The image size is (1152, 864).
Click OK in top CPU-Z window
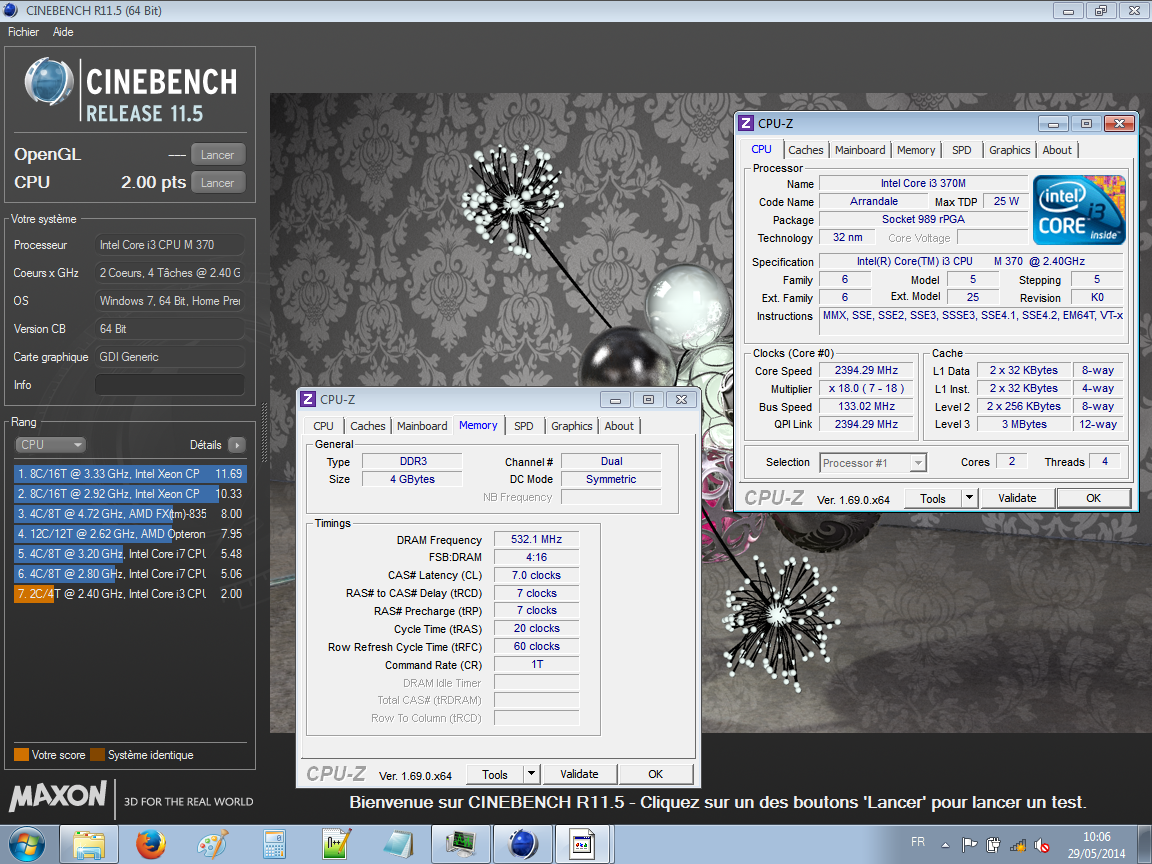(1093, 499)
